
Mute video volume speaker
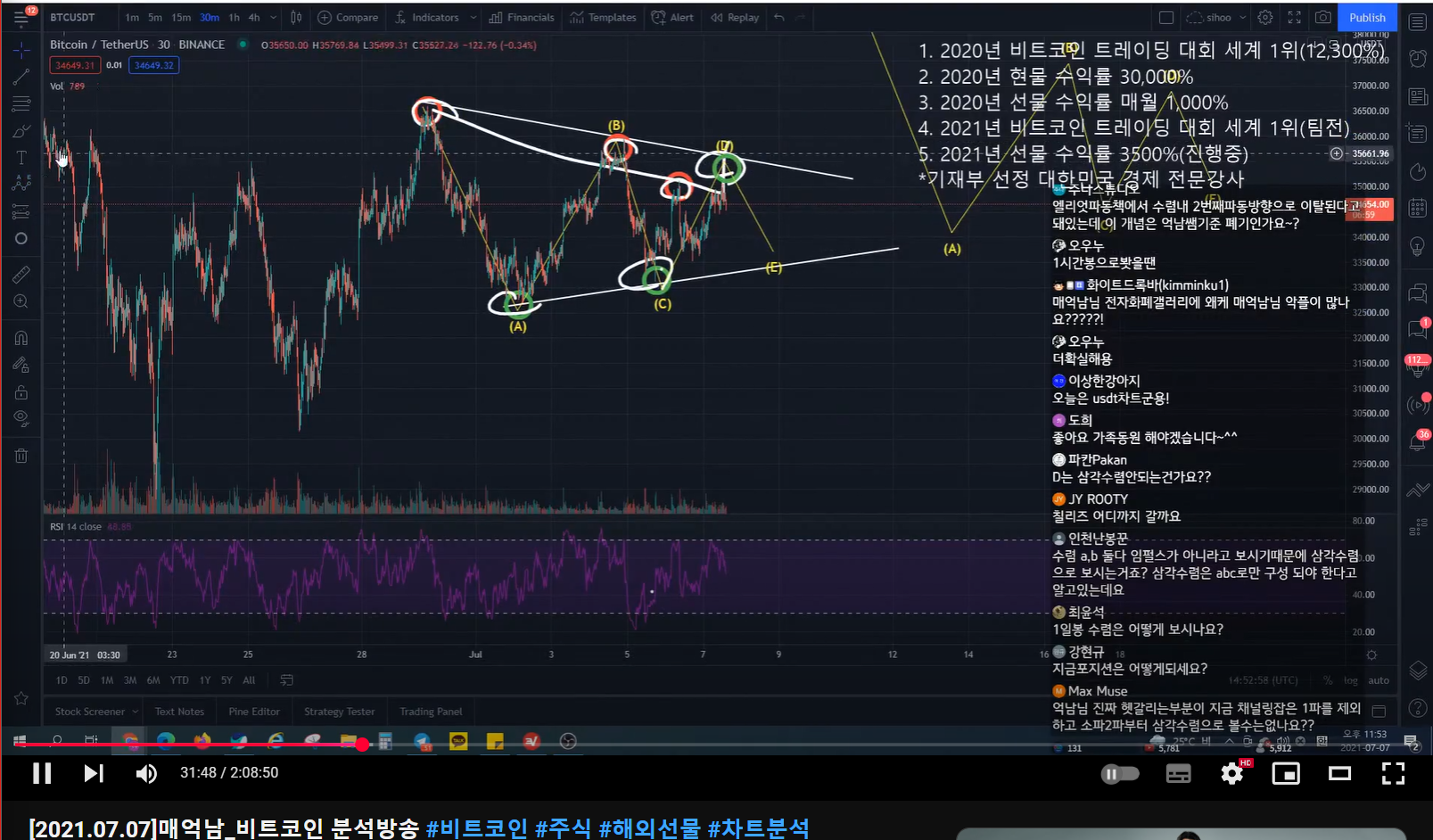[x=146, y=773]
